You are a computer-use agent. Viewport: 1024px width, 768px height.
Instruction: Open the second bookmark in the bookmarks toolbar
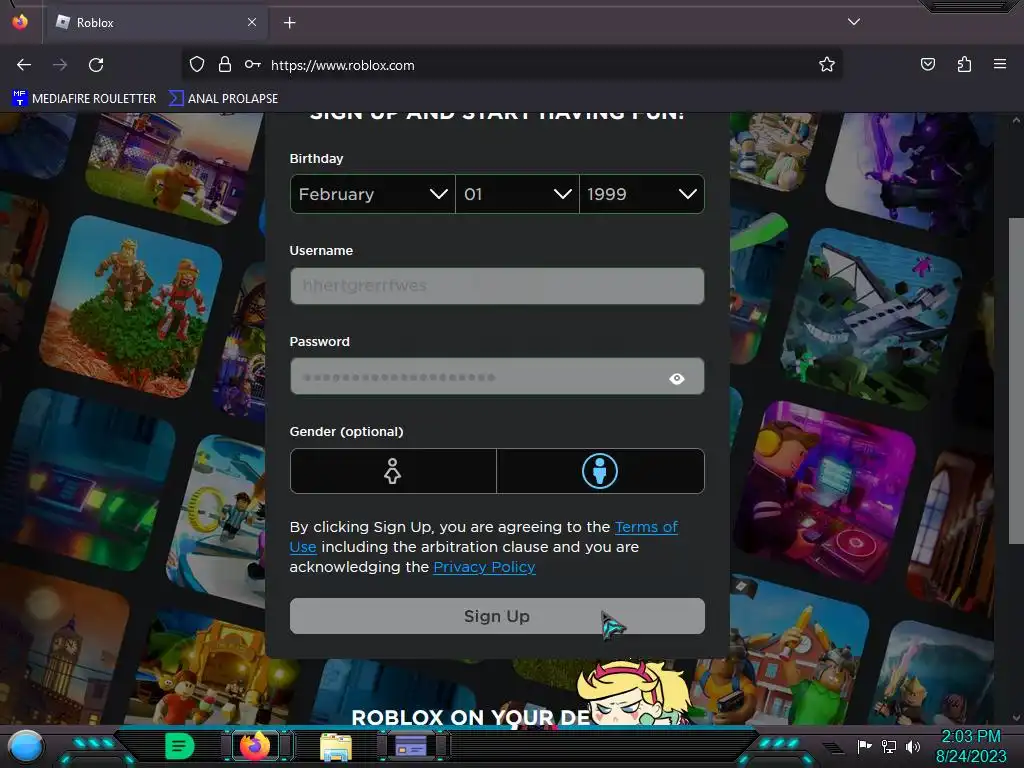point(223,99)
